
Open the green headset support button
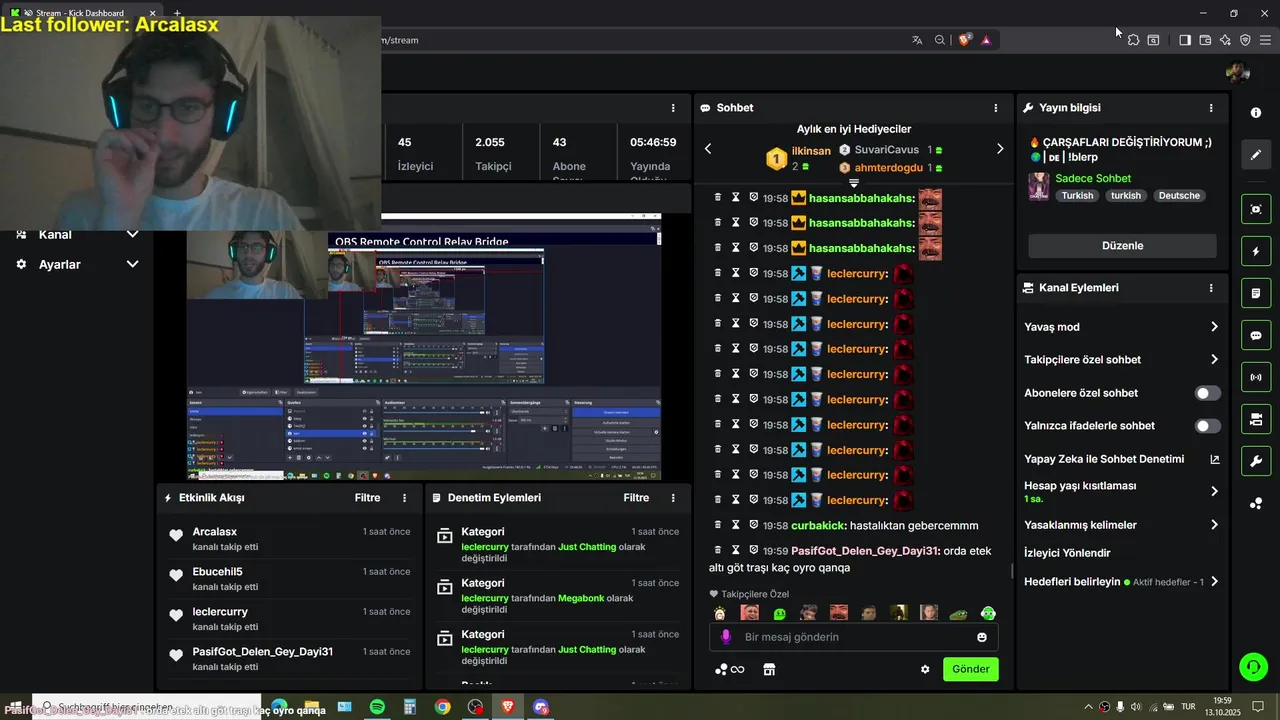(1253, 666)
